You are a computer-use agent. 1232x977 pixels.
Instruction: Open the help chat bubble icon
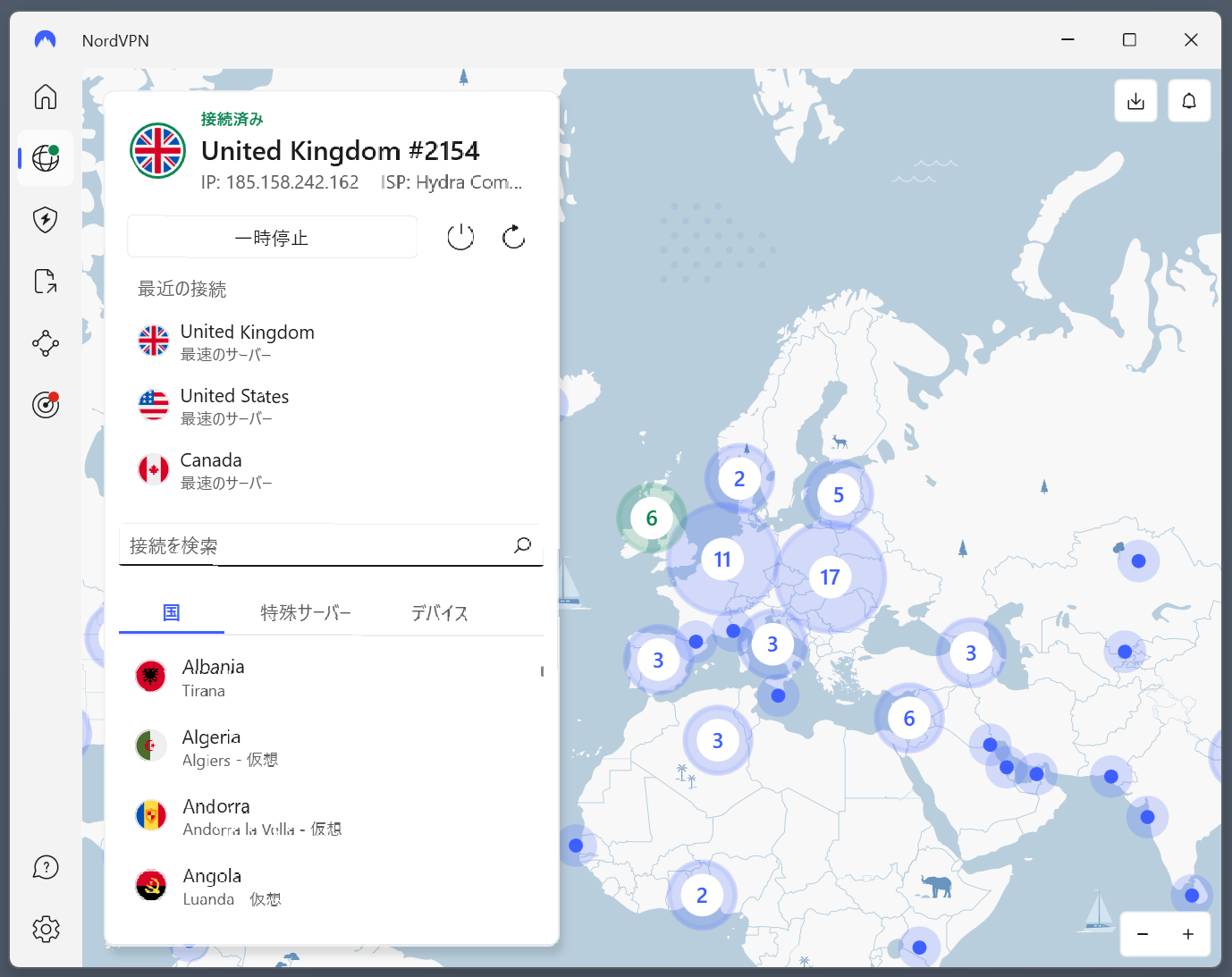[x=46, y=867]
